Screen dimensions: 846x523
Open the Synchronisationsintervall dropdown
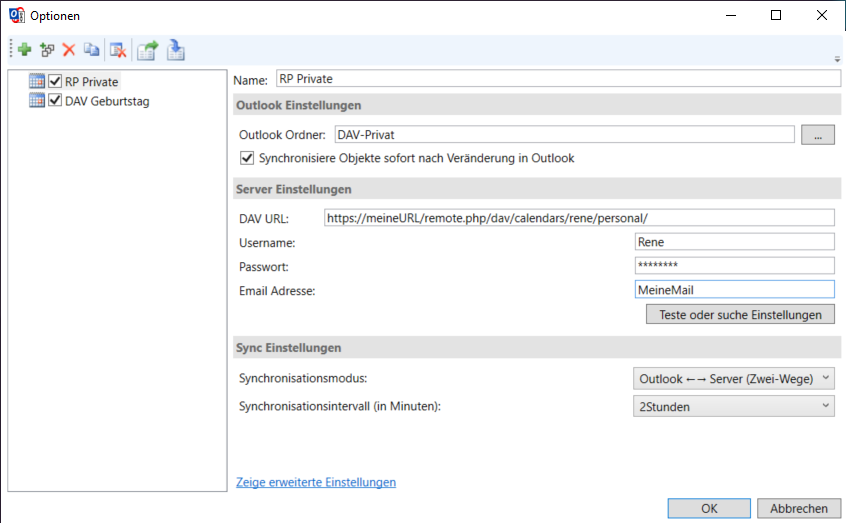point(734,407)
